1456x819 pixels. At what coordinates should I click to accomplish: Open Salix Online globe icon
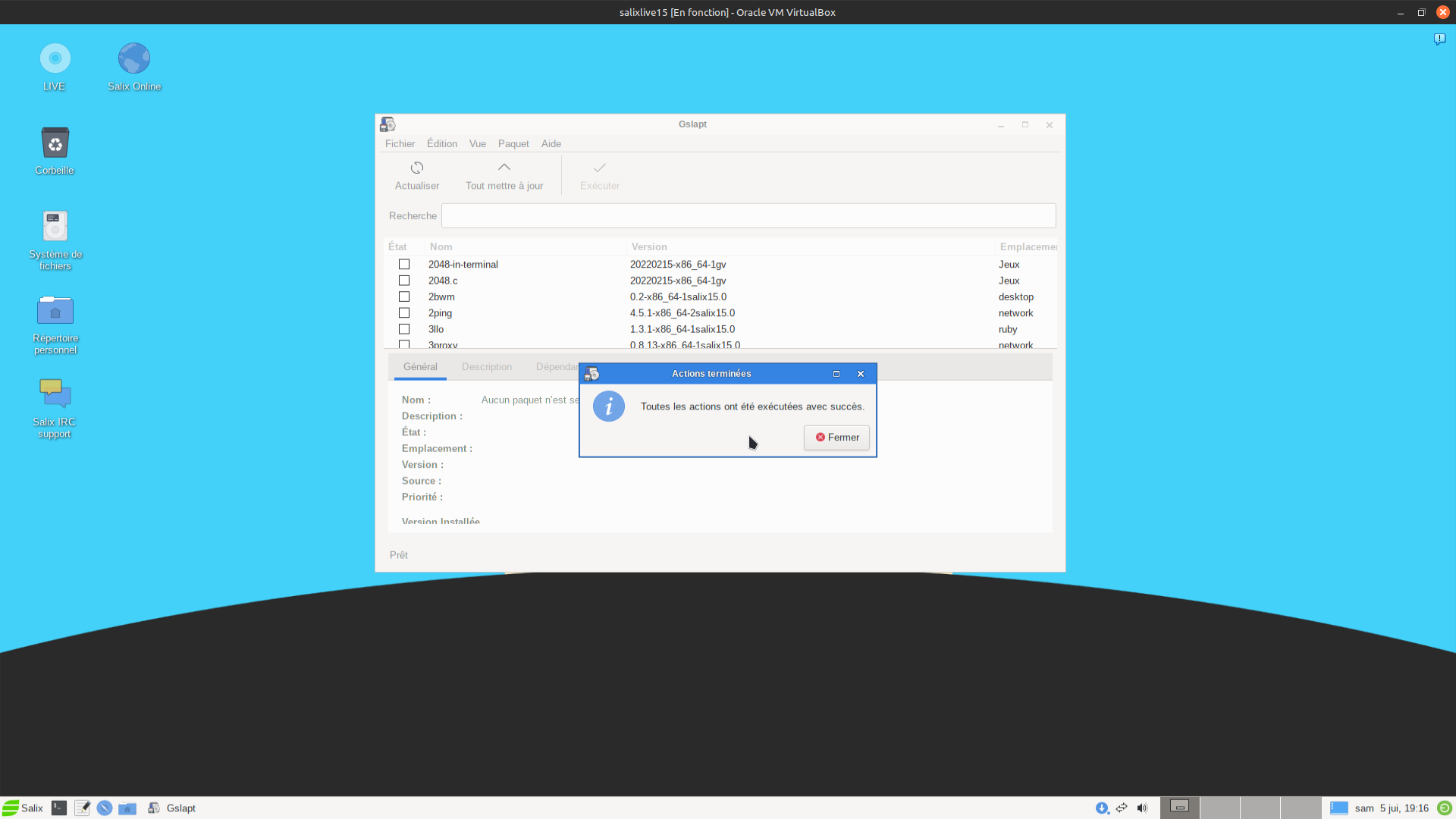click(x=134, y=59)
